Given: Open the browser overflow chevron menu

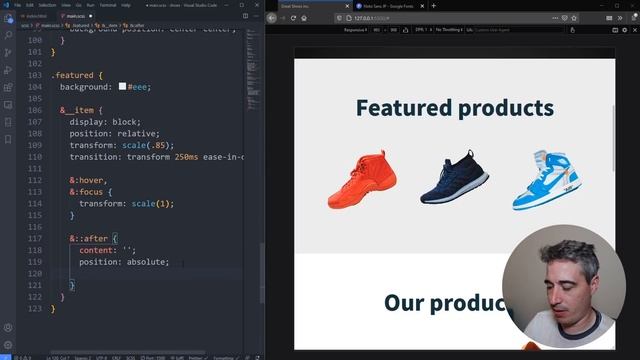Looking at the screenshot, I should coord(620,18).
